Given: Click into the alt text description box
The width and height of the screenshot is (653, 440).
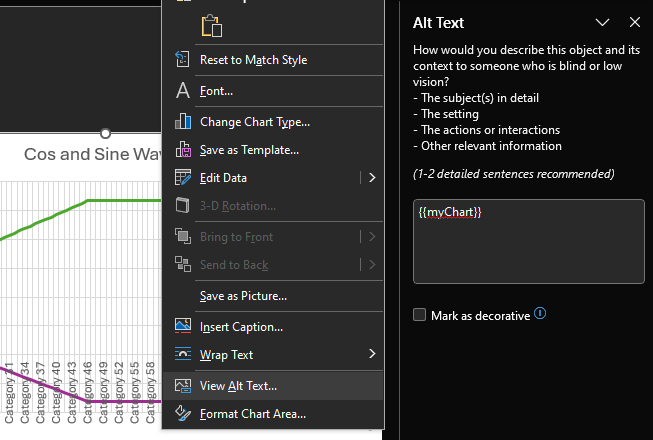Looking at the screenshot, I should [528, 241].
